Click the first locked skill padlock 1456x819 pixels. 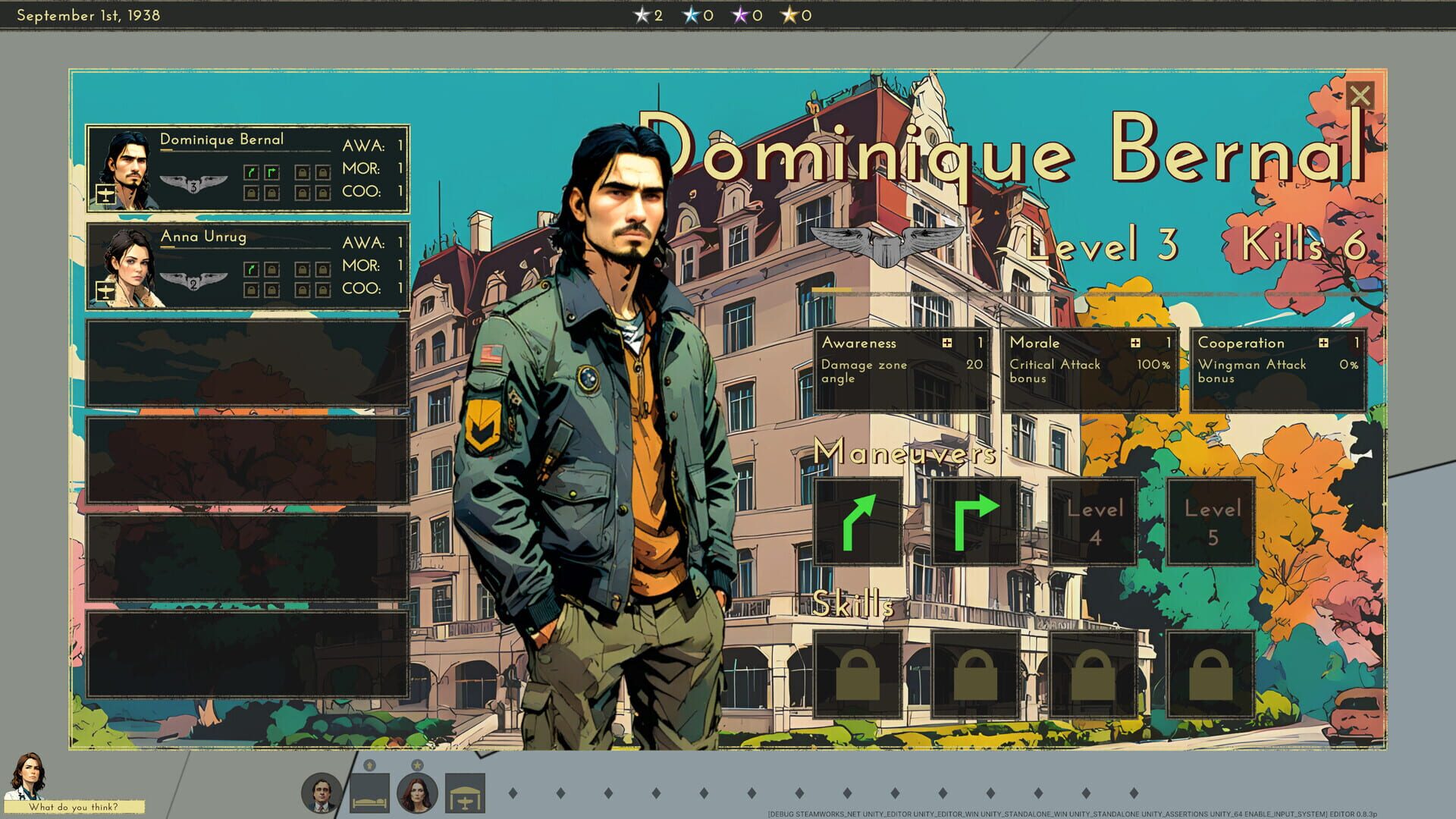[858, 674]
